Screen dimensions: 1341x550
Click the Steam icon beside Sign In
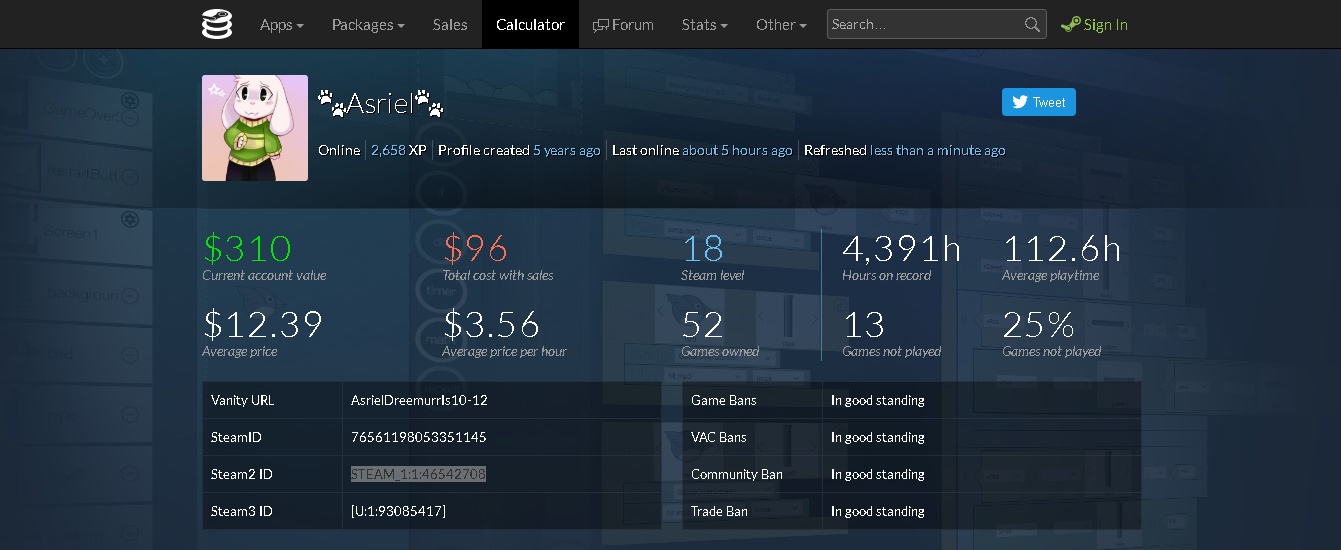click(1070, 25)
